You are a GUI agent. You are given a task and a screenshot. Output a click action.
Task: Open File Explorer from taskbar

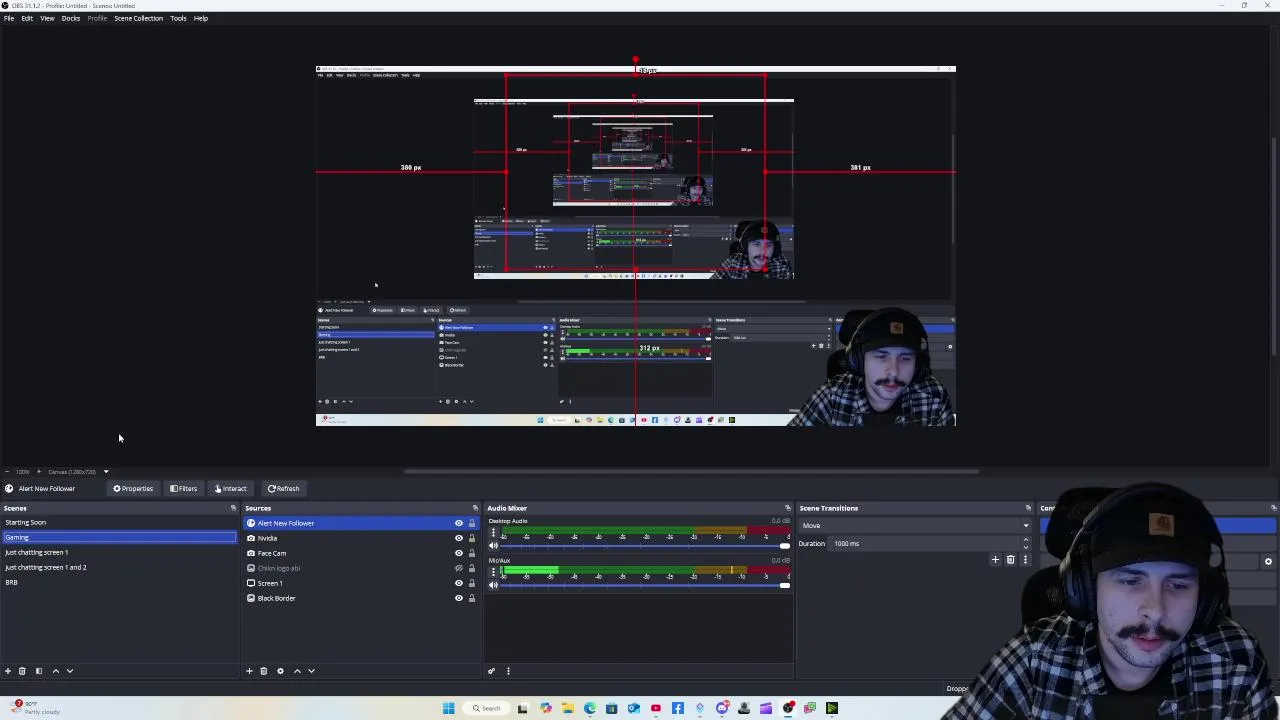pyautogui.click(x=567, y=708)
